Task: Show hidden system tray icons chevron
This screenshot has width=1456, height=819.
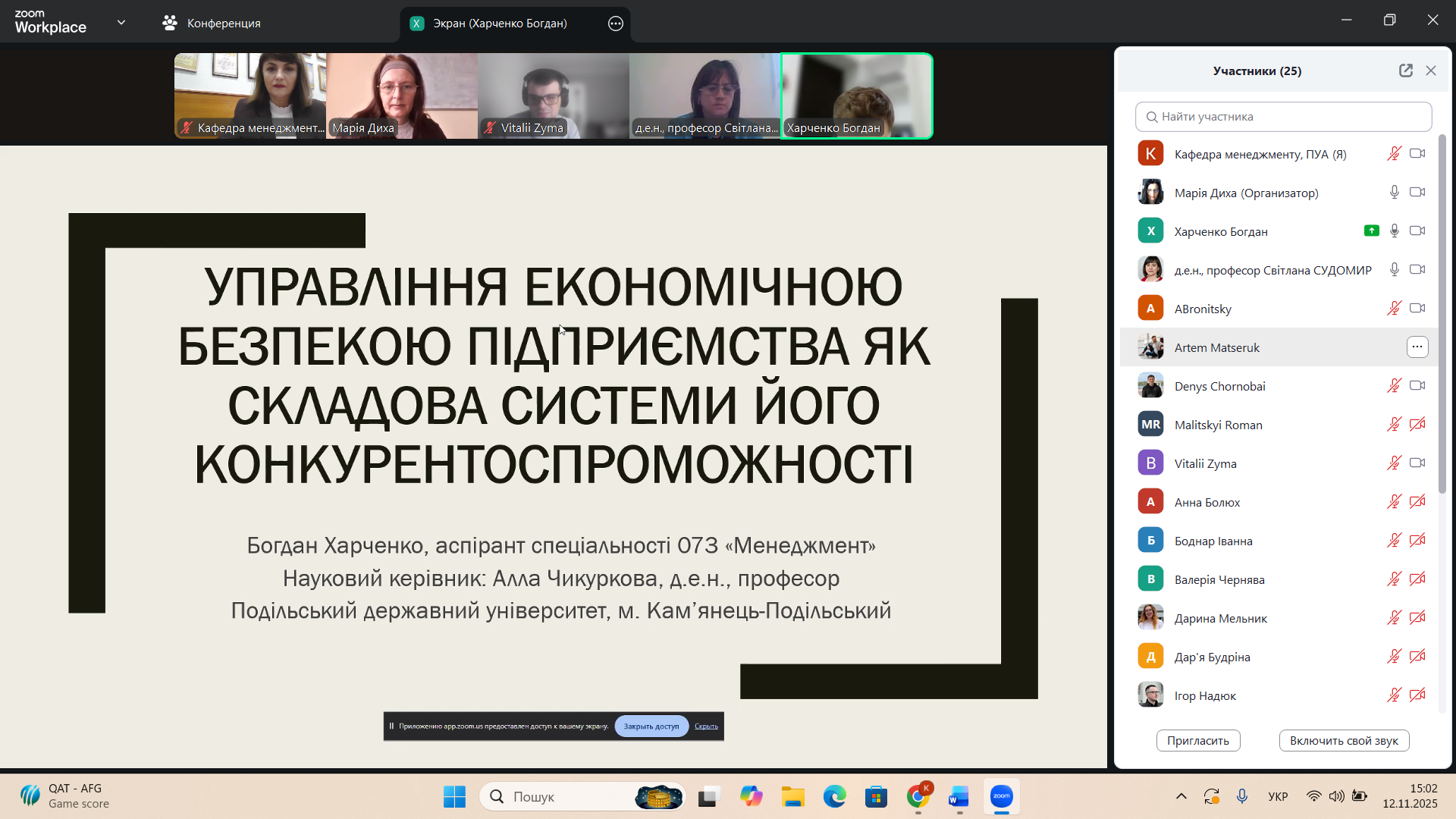Action: [x=1181, y=796]
